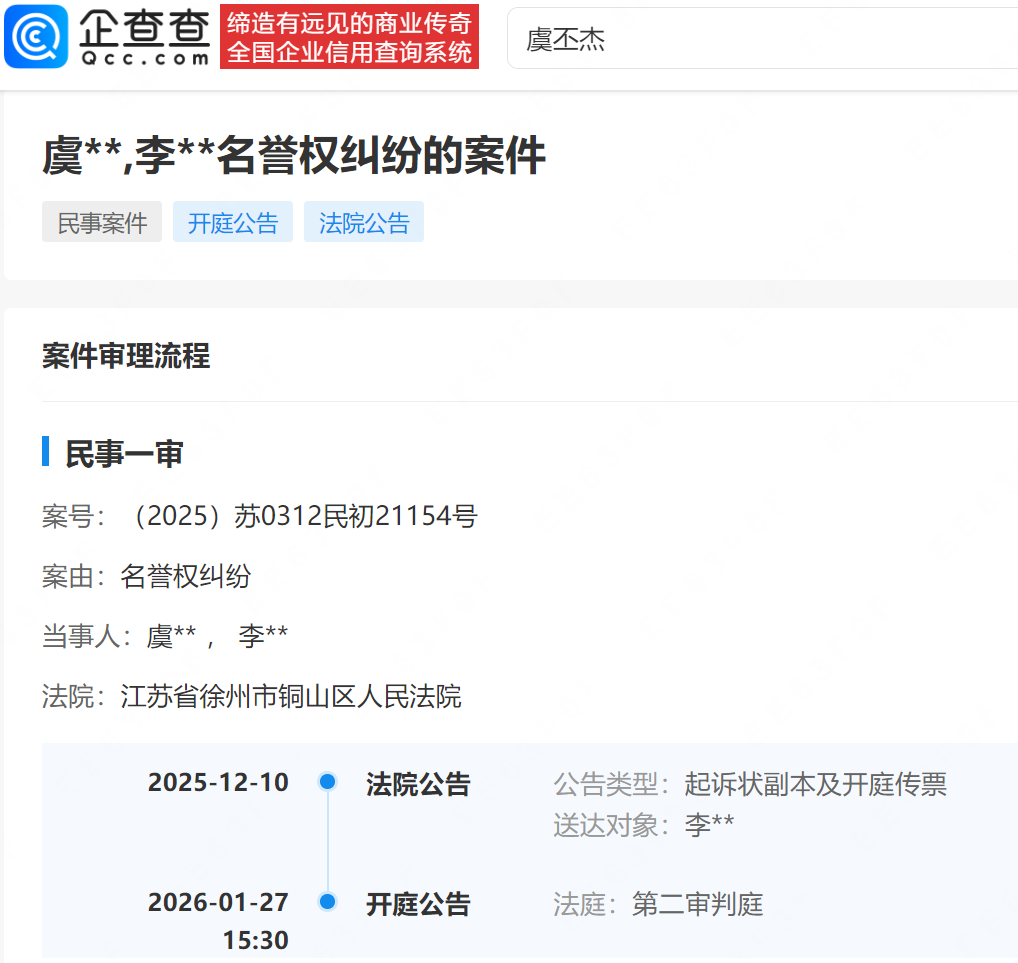Click the timeline dot for 2026-01-27
The image size is (1018, 963).
(x=327, y=902)
